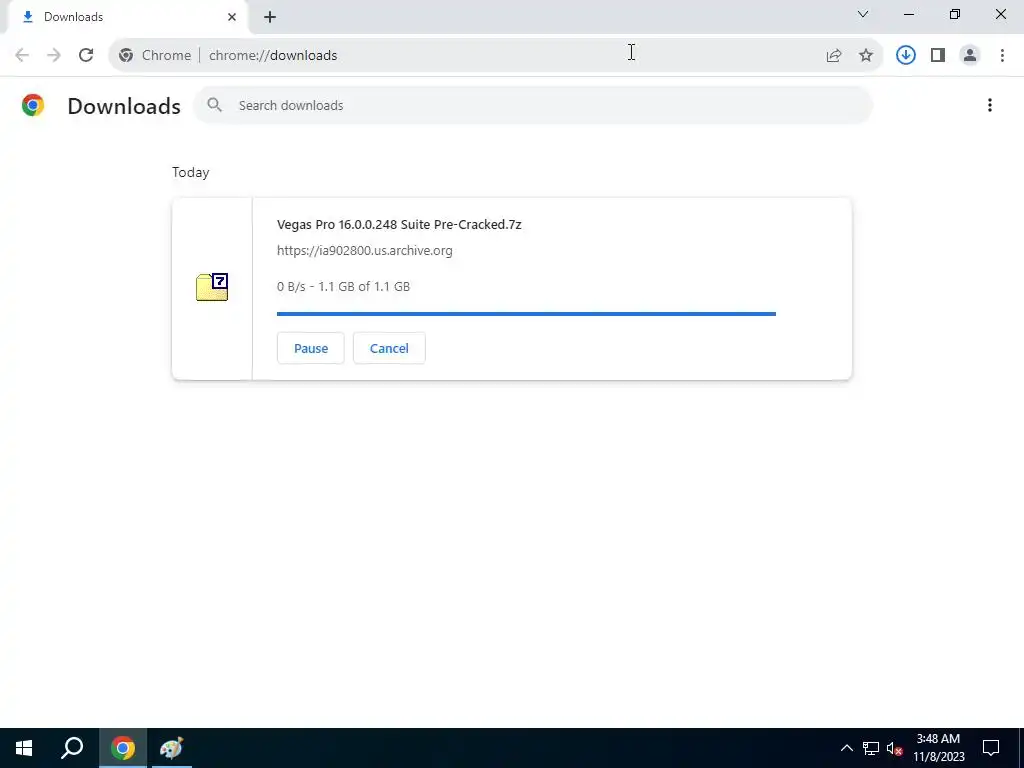
Task: Open Chrome's three-dot main menu
Action: pyautogui.click(x=1002, y=56)
